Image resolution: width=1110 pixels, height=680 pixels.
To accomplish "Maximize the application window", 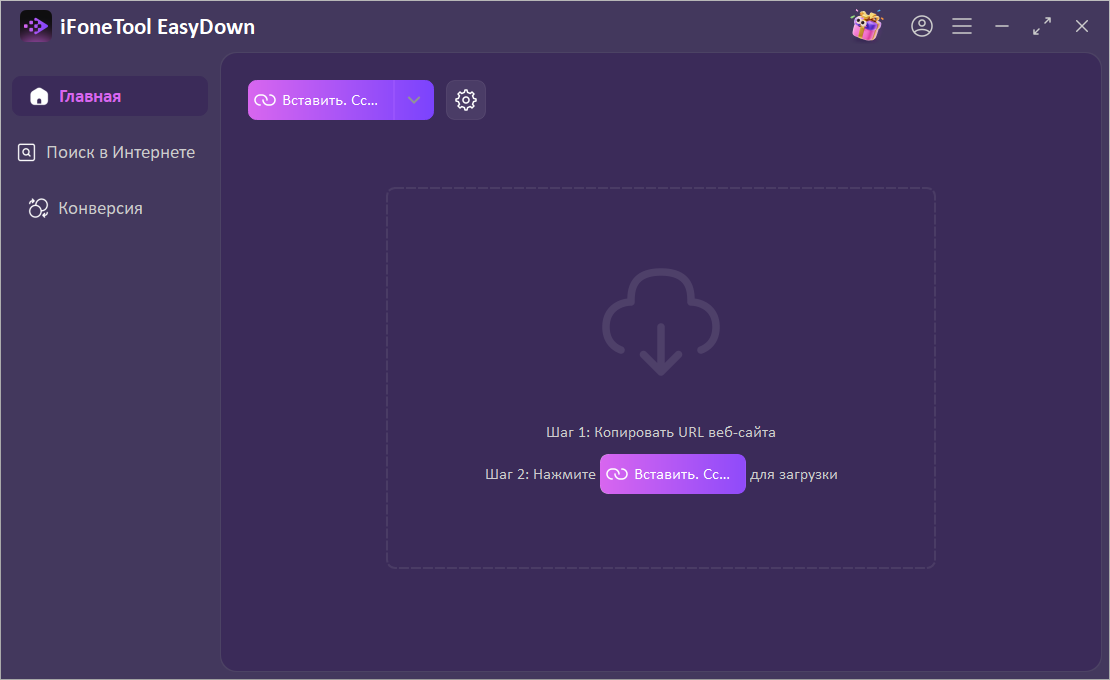I will (x=1041, y=26).
